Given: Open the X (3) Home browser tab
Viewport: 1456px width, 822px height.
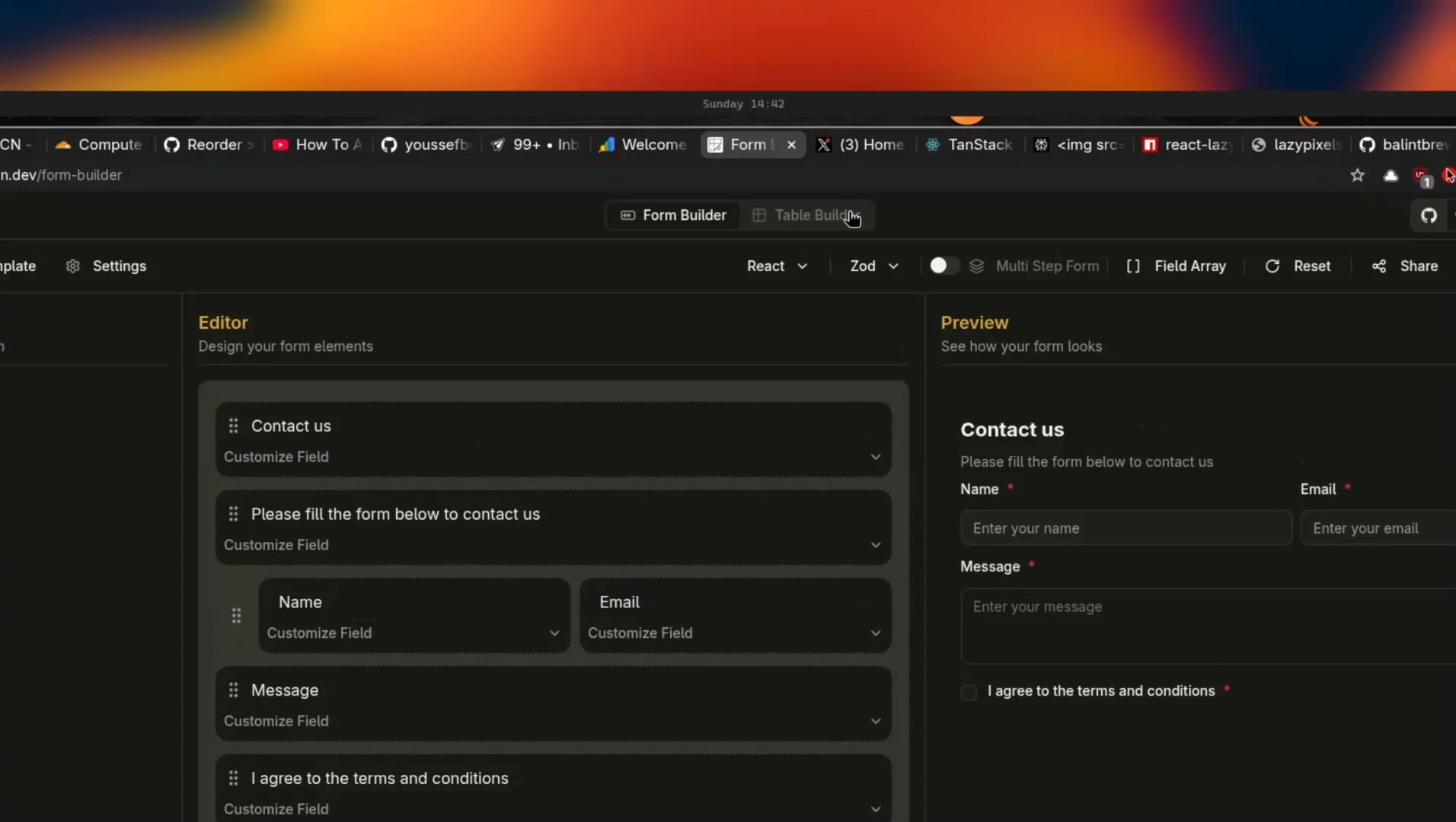Looking at the screenshot, I should click(861, 145).
